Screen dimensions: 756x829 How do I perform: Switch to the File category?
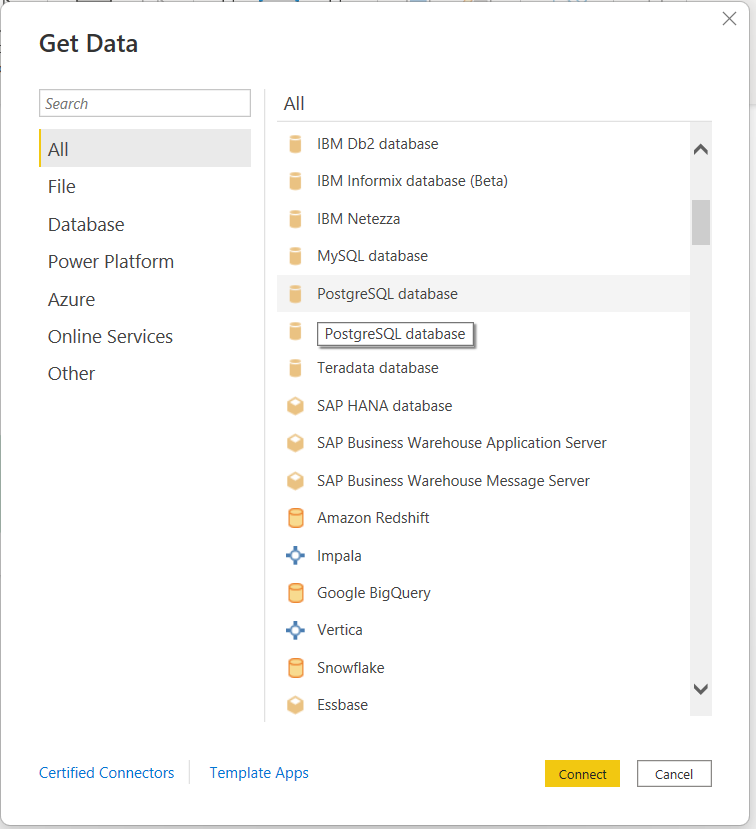click(62, 187)
